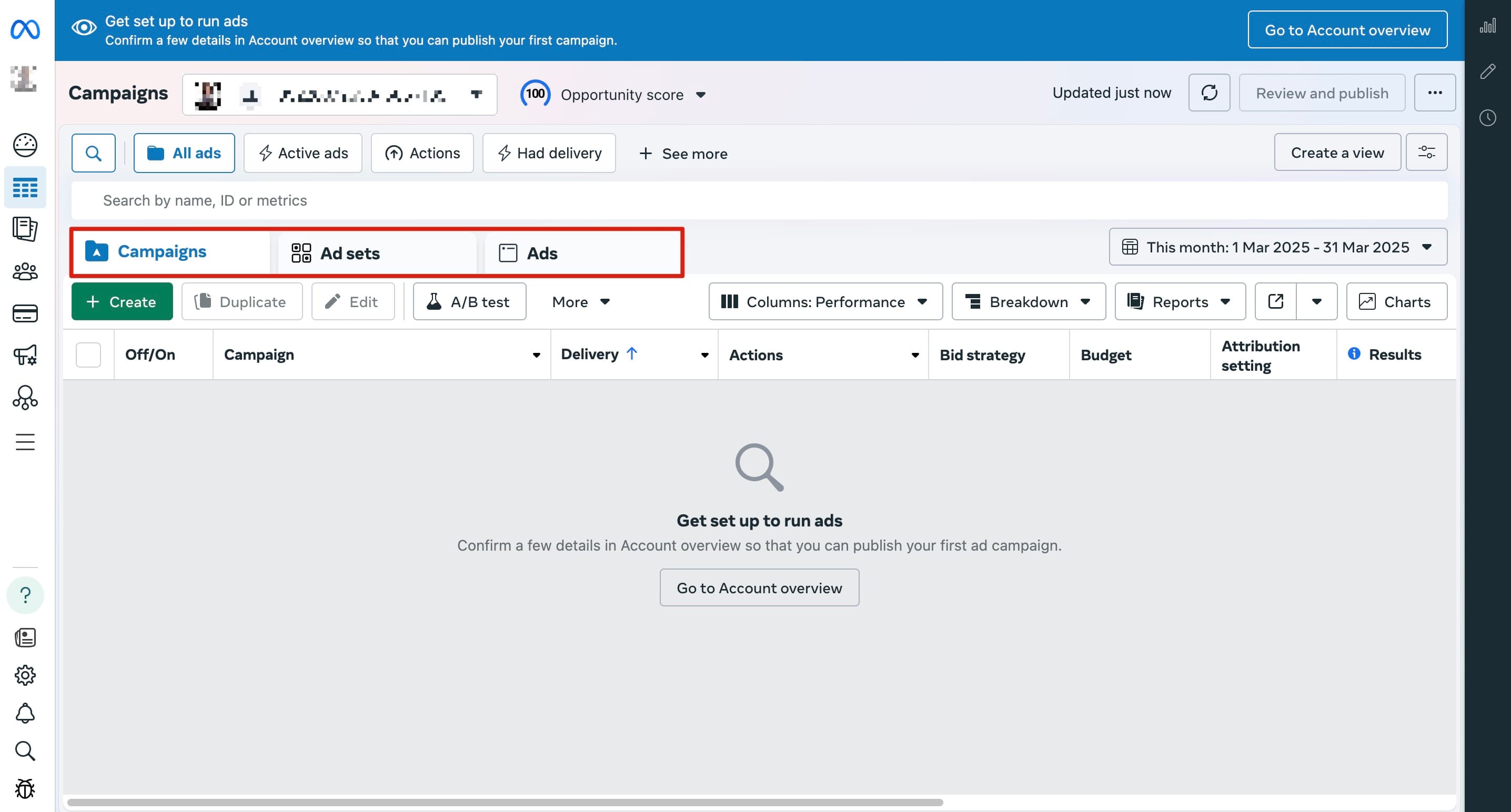This screenshot has height=812, width=1511.
Task: Click the horizontal scrollbar at bottom
Action: click(x=505, y=802)
